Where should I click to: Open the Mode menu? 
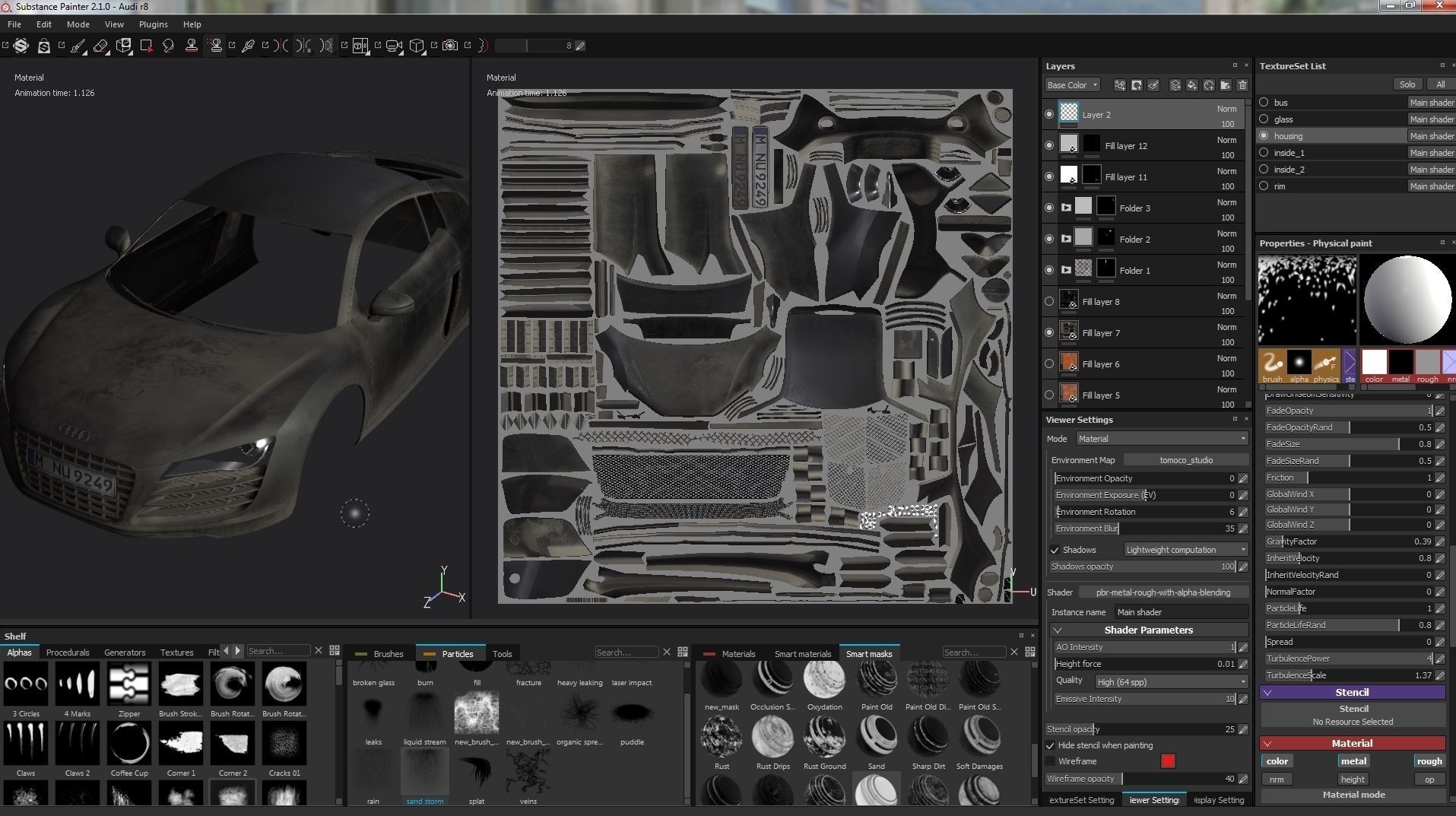tap(78, 24)
